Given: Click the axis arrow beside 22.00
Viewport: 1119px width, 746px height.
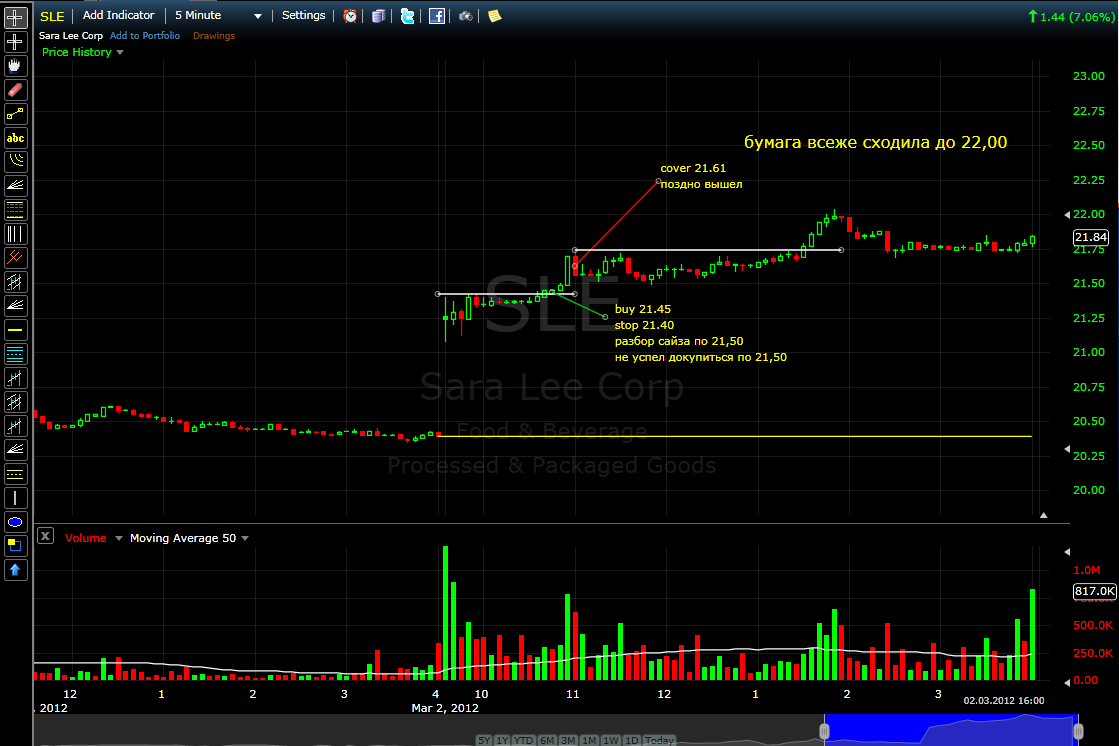Looking at the screenshot, I should tap(1067, 214).
